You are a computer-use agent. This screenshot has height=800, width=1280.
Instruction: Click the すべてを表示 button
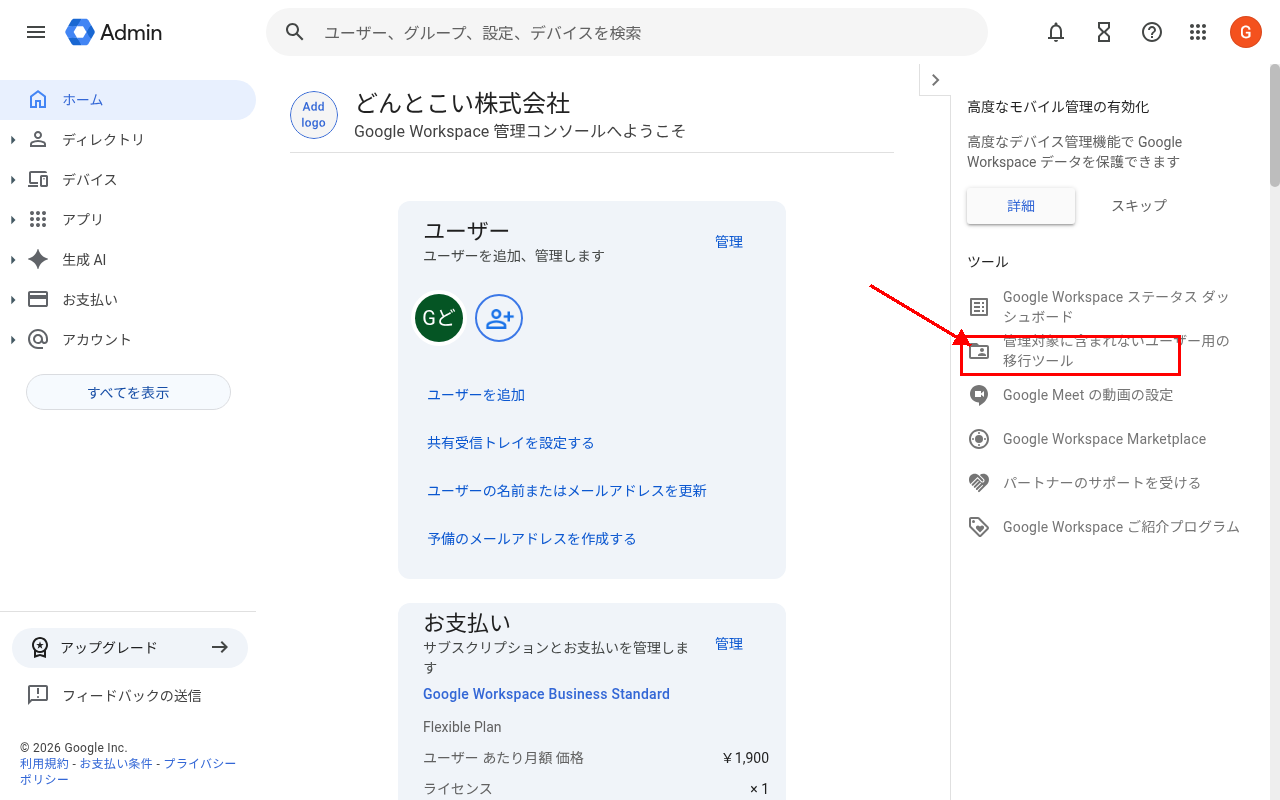(128, 392)
